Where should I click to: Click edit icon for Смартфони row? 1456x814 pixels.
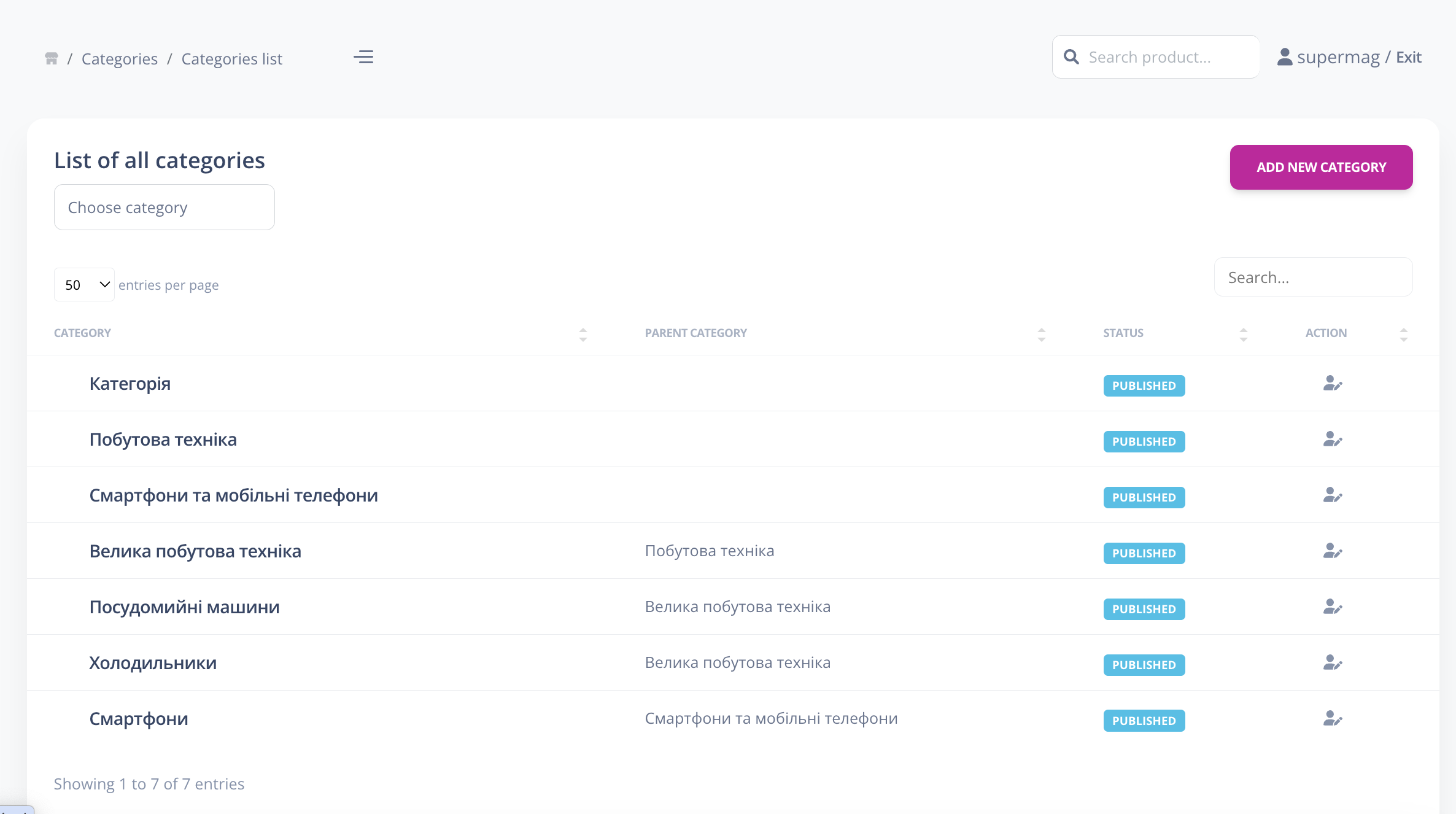click(1332, 719)
